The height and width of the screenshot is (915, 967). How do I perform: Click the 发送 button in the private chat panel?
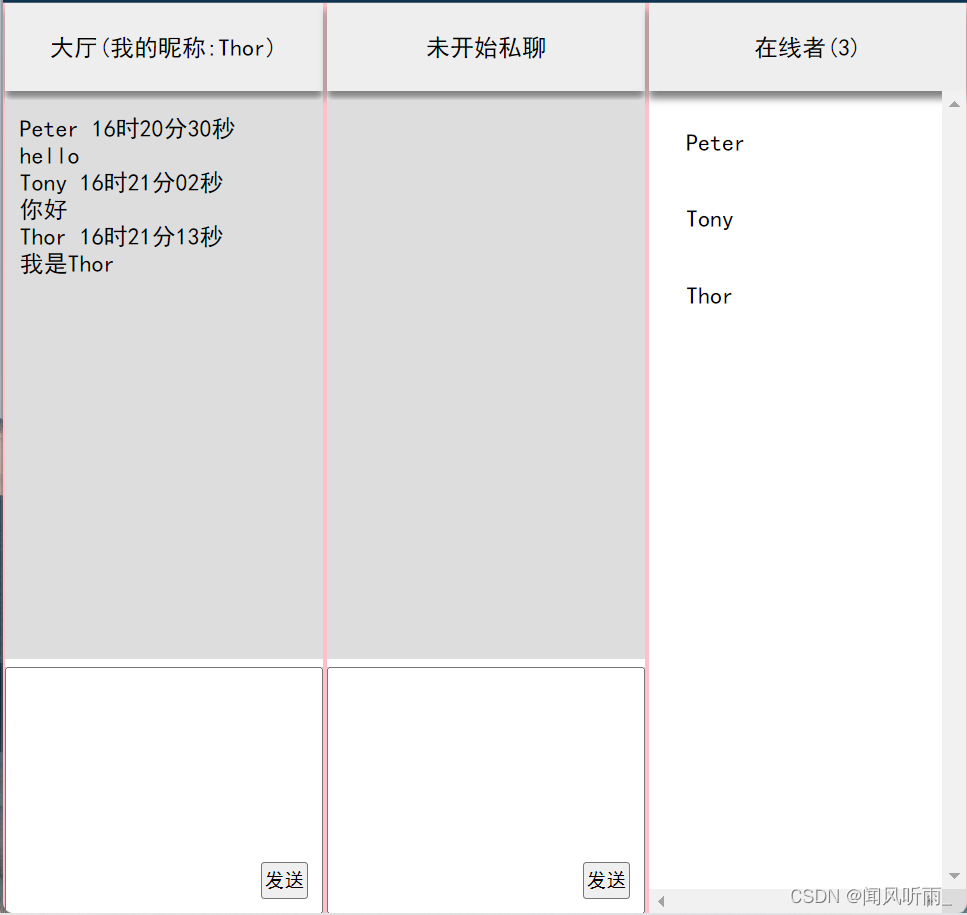click(x=606, y=880)
